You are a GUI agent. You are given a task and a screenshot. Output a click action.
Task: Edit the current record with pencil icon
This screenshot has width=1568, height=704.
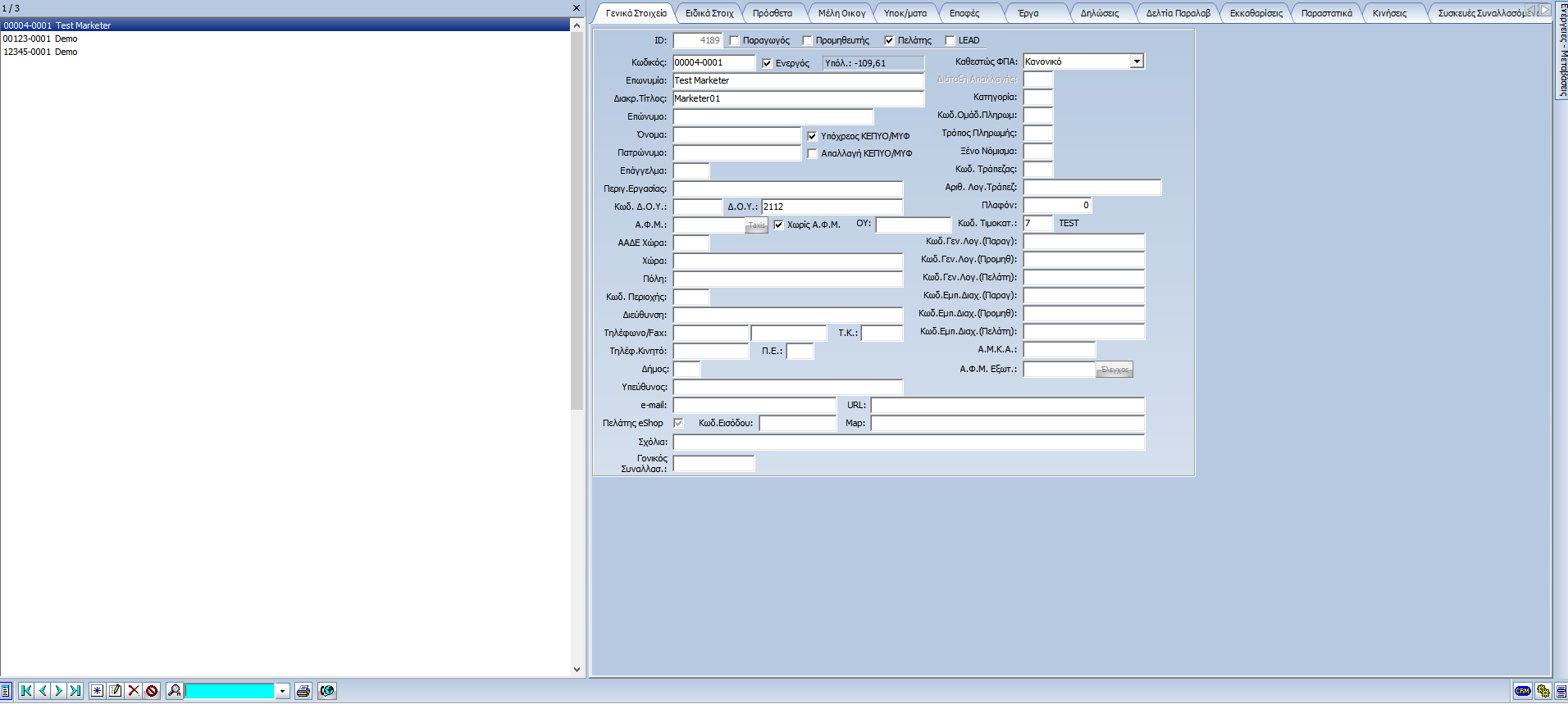(x=115, y=691)
